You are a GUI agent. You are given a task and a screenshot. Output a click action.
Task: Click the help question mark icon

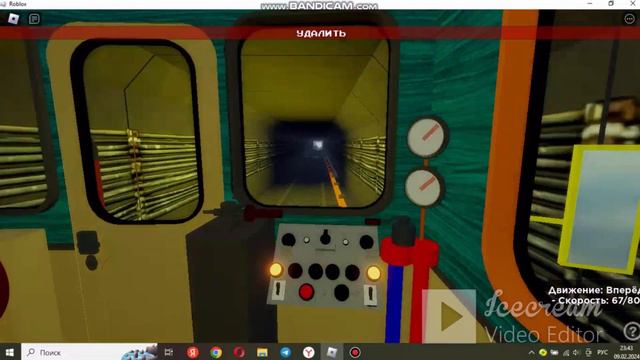pyautogui.click(x=631, y=331)
